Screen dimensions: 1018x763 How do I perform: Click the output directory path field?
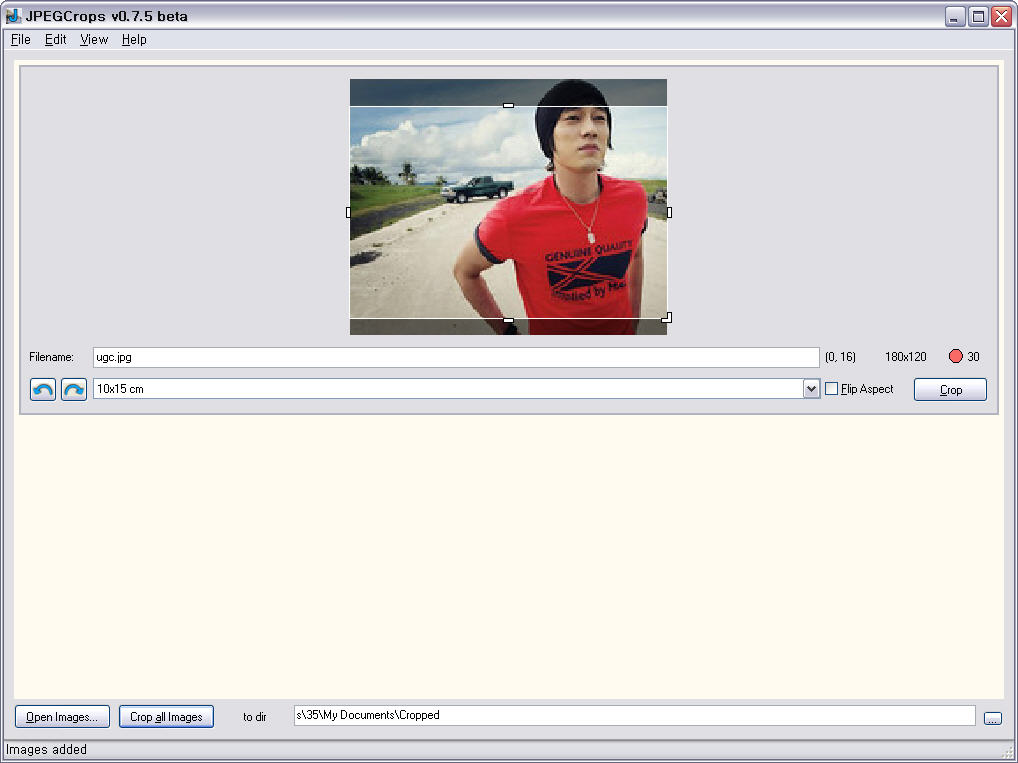[x=634, y=716]
